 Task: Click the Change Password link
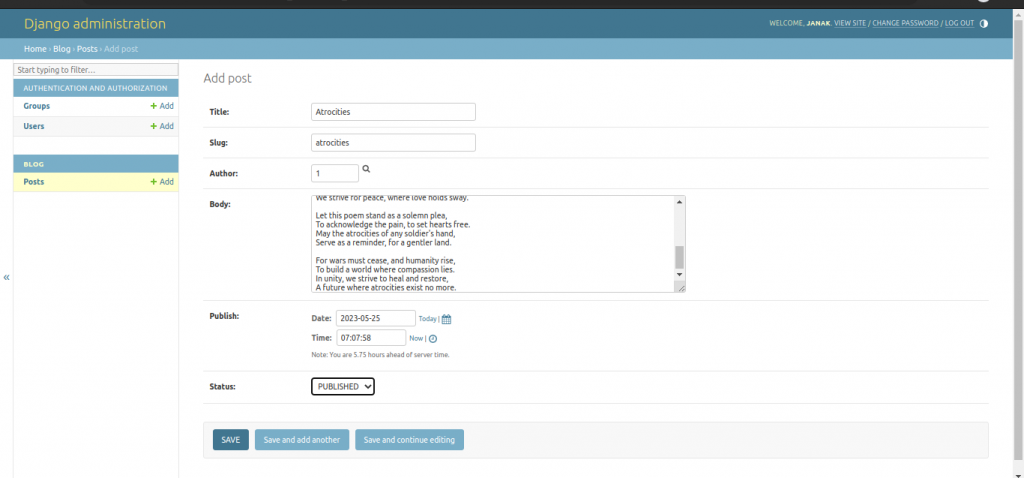906,24
